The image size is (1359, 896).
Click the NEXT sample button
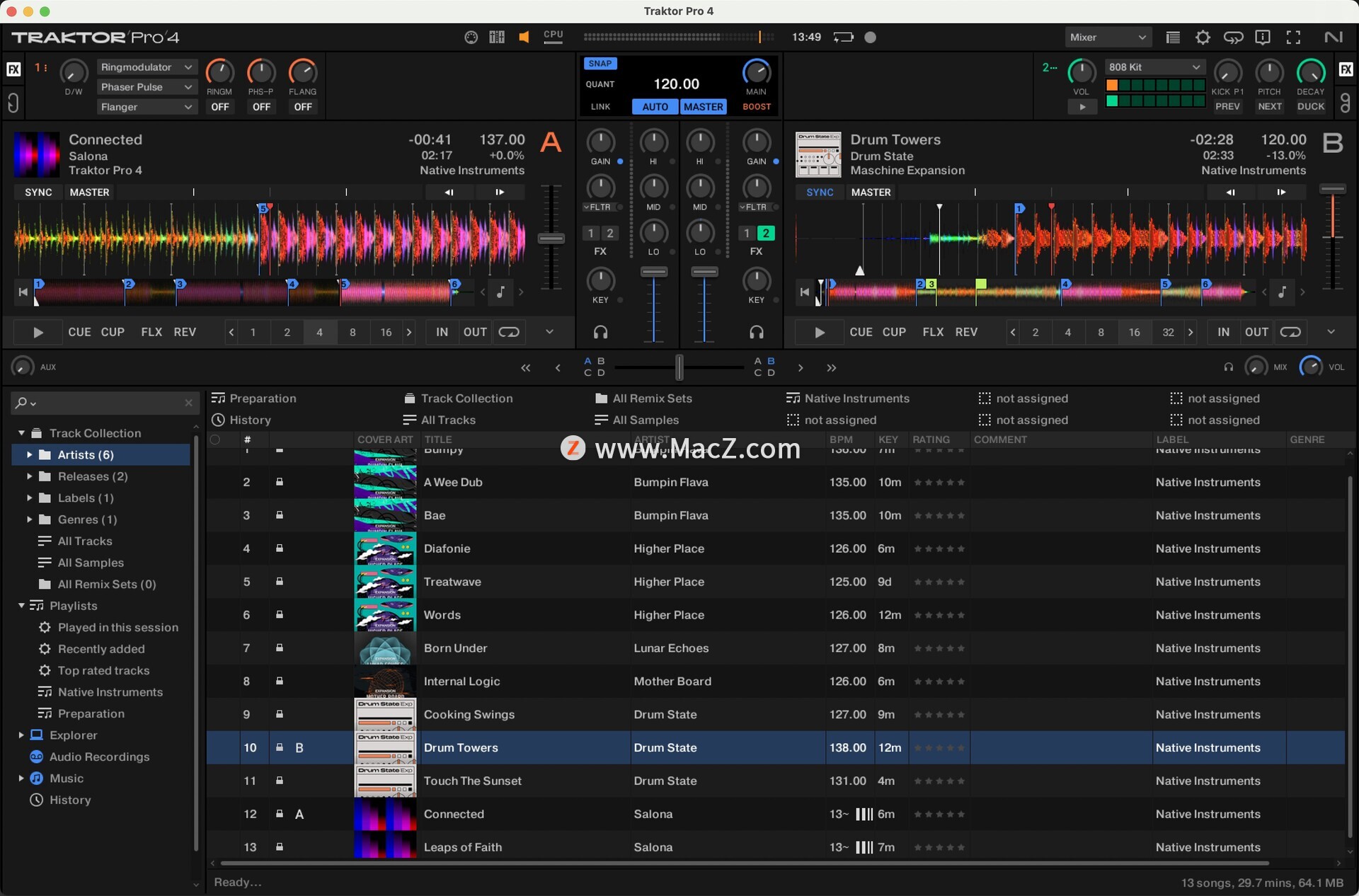tap(1269, 107)
